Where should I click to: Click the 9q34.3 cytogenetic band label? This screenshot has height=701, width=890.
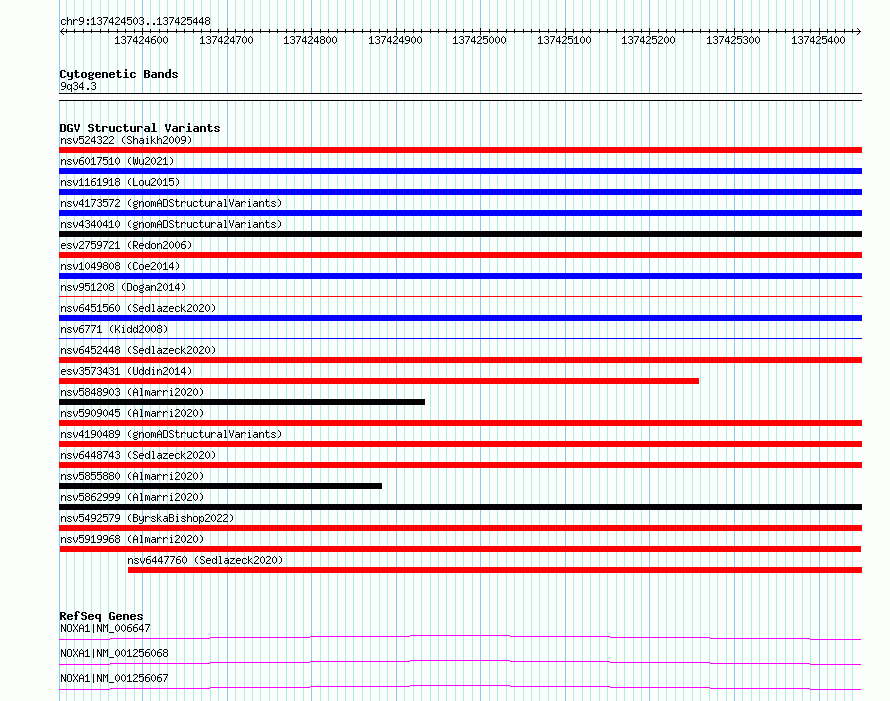click(x=78, y=86)
